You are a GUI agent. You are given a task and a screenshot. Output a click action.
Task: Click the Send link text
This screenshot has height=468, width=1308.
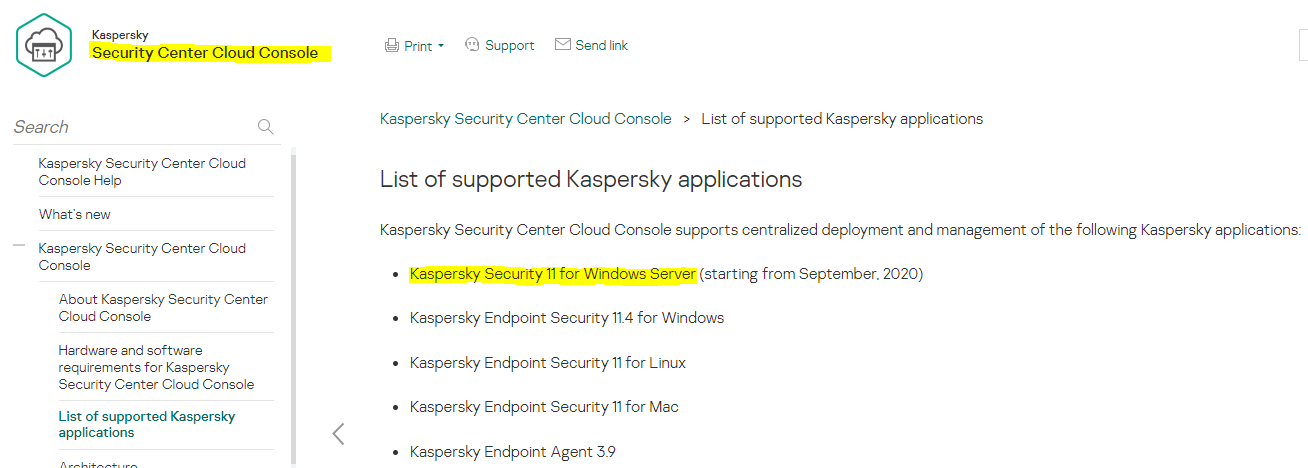click(x=602, y=45)
